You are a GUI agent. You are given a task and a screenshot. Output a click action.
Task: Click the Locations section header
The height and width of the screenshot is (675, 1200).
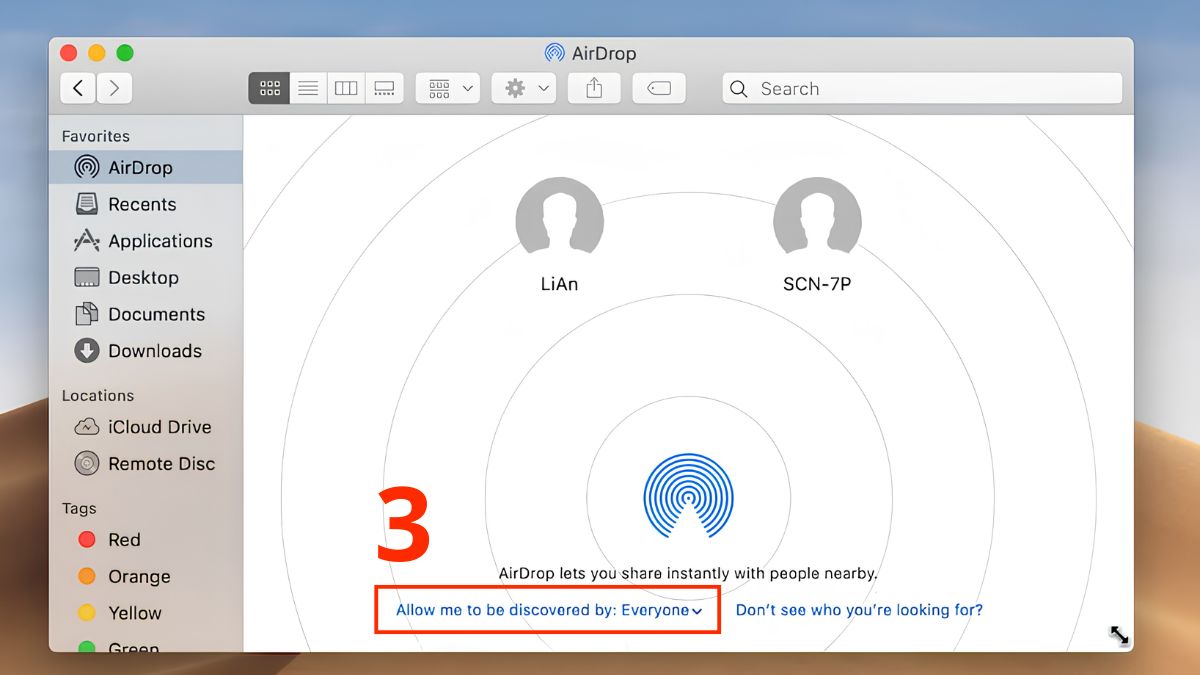[98, 396]
